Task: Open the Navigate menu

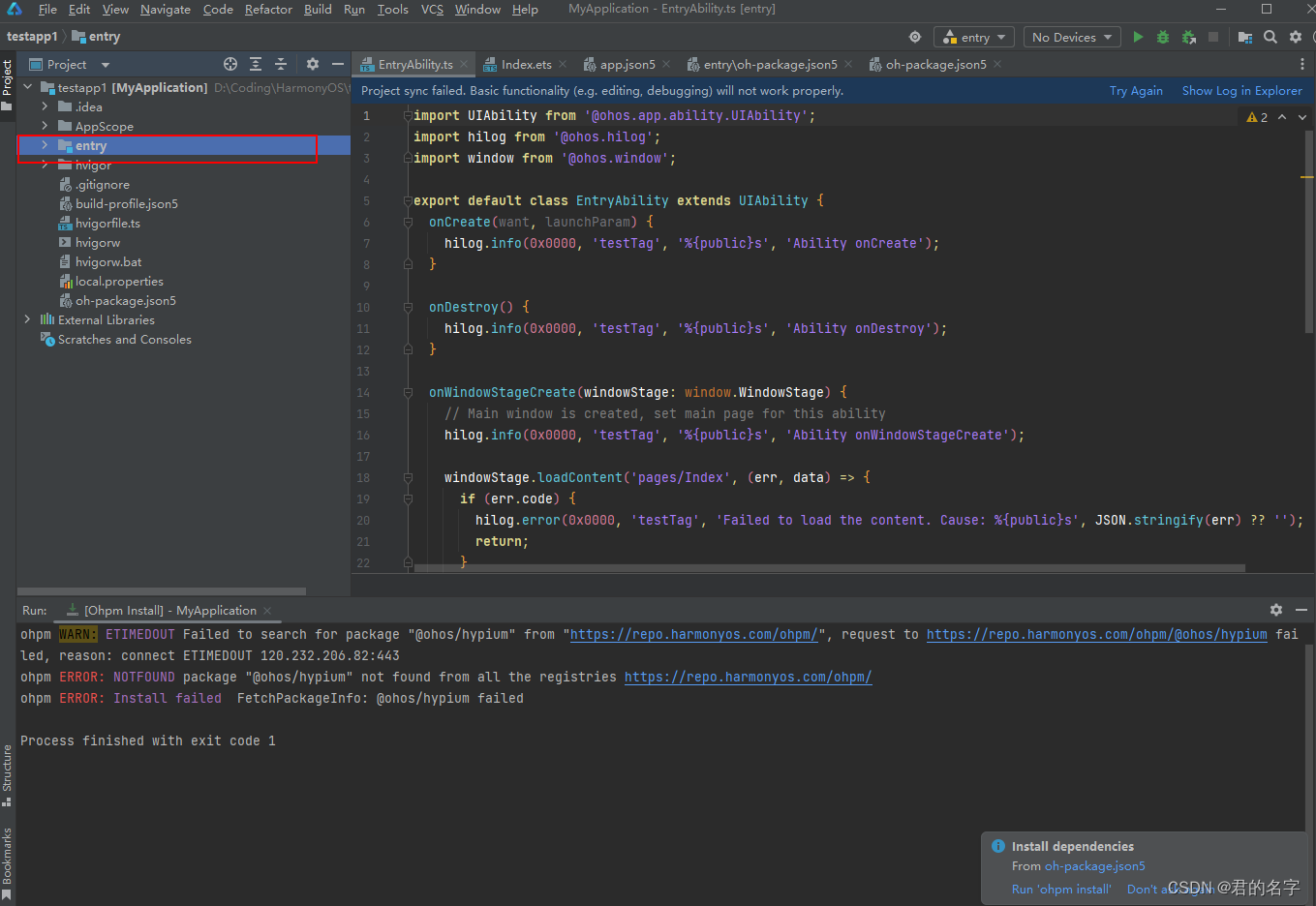Action: (166, 9)
